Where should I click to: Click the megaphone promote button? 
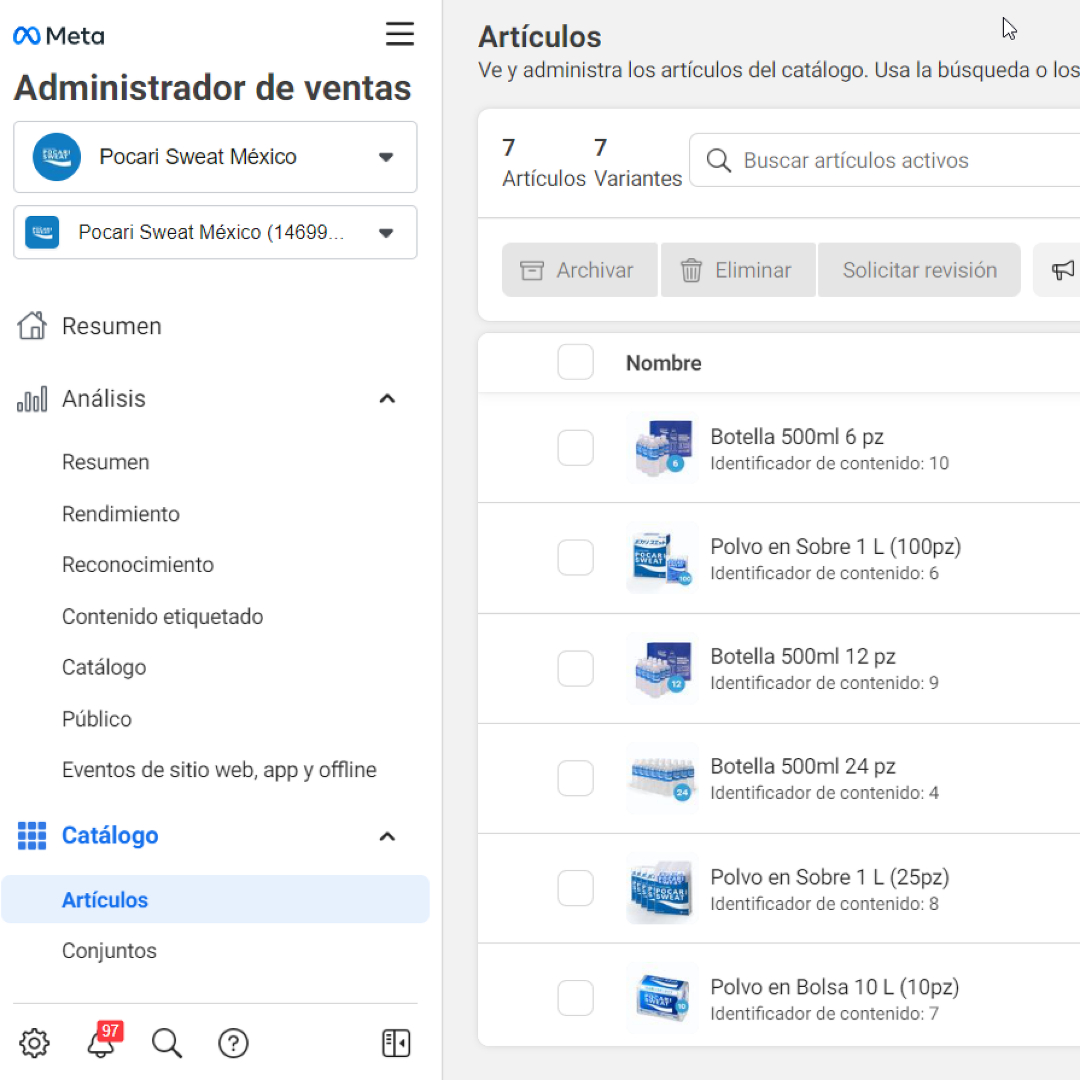(1061, 270)
